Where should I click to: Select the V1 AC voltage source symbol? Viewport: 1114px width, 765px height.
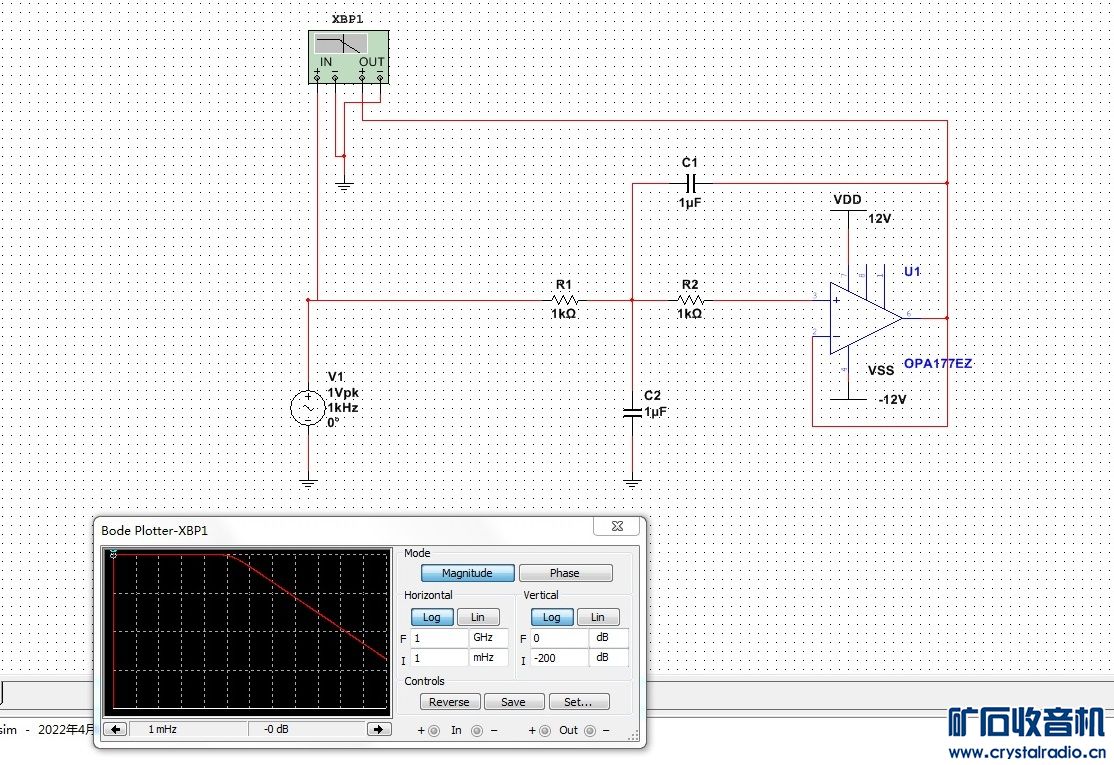point(307,408)
